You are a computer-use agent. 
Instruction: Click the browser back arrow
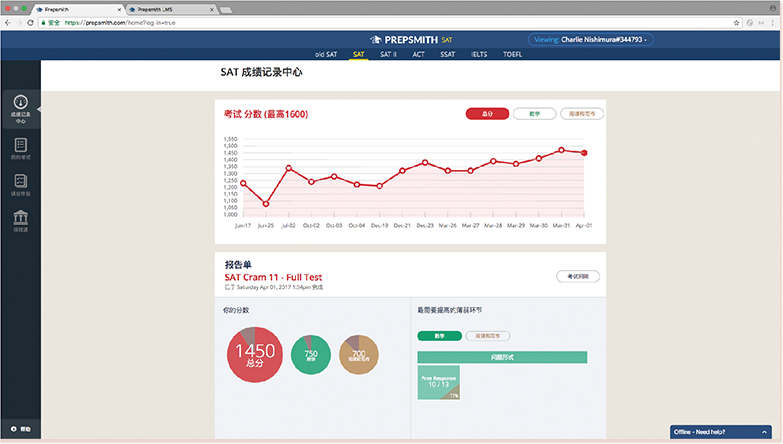(8, 22)
